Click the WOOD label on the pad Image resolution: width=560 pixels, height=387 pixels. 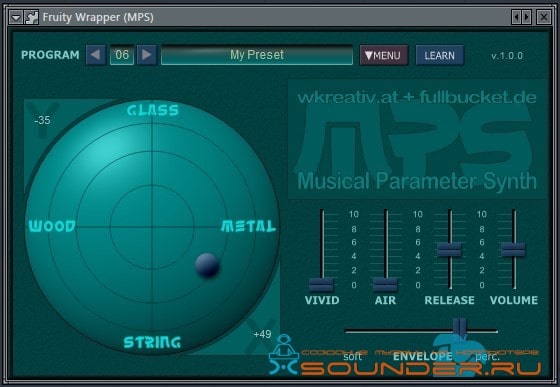tap(52, 226)
